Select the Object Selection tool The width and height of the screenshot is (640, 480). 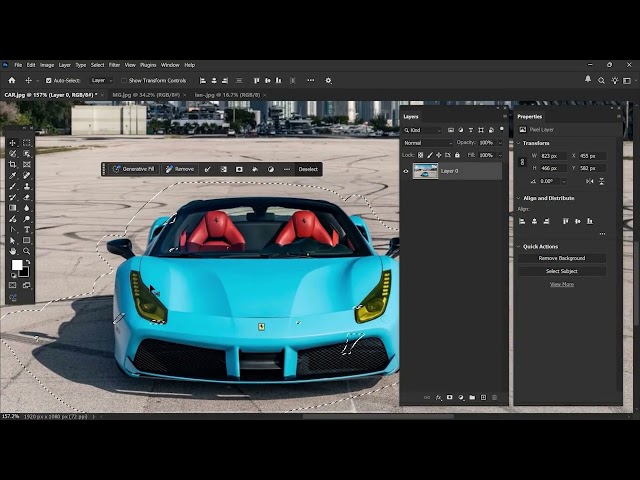[27, 154]
